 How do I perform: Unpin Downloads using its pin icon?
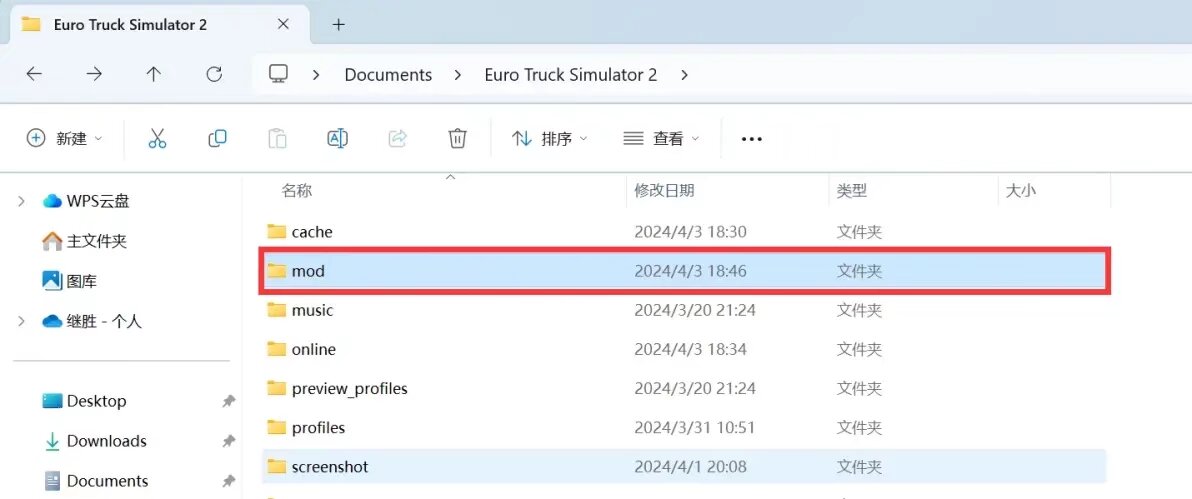(228, 440)
